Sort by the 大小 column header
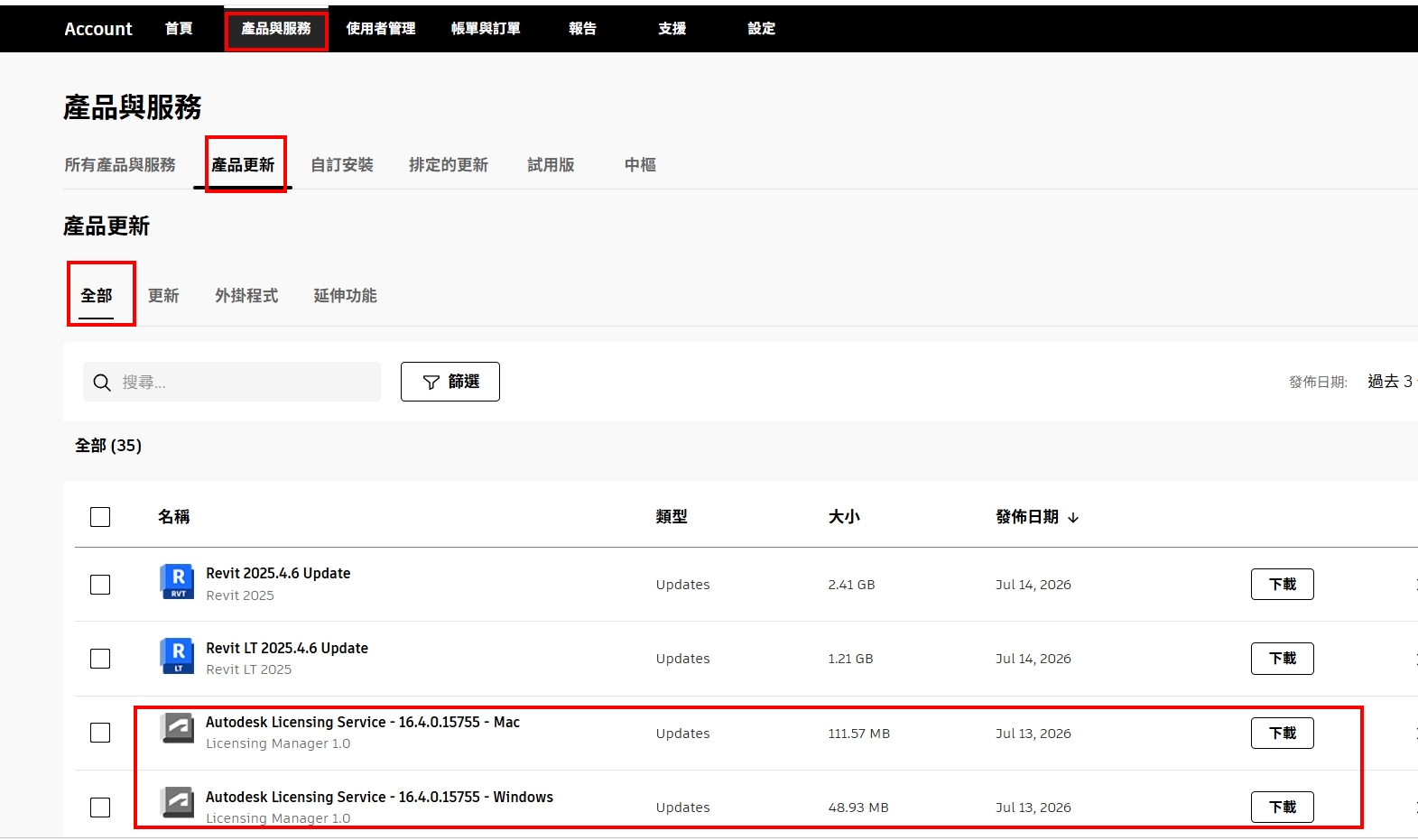Viewport: 1418px width, 840px height. pyautogui.click(x=844, y=517)
